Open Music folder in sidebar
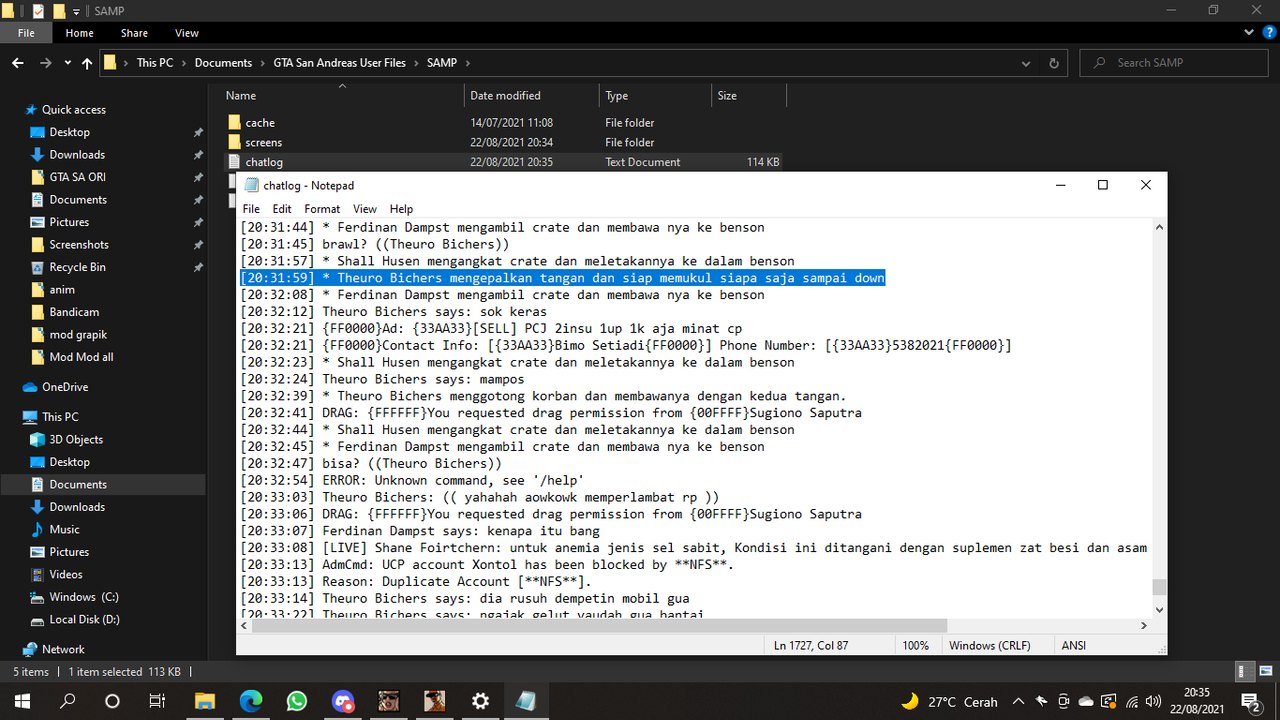This screenshot has height=720, width=1280. pos(64,530)
